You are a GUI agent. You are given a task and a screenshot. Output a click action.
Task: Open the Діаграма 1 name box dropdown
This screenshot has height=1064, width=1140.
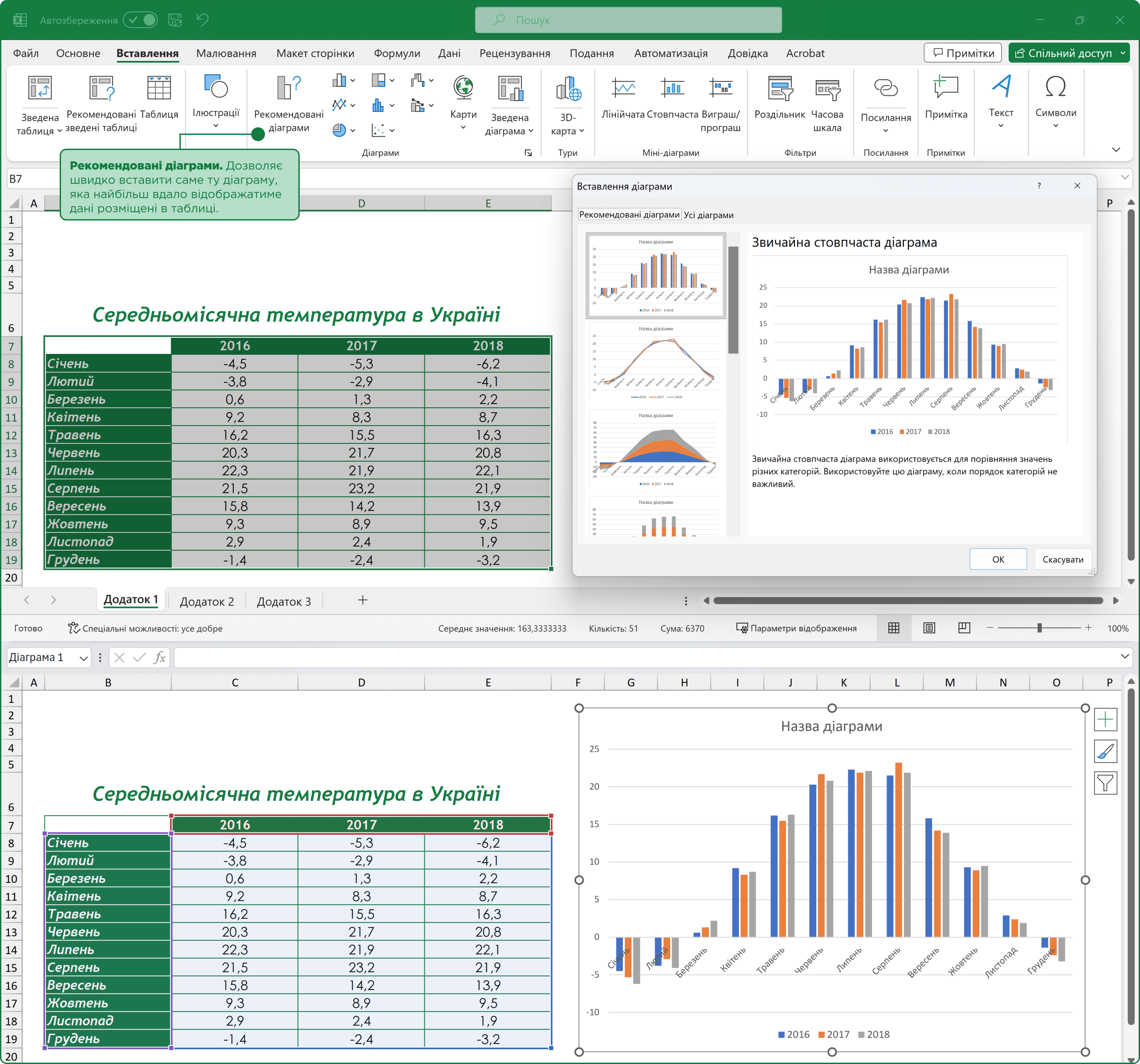pyautogui.click(x=84, y=658)
